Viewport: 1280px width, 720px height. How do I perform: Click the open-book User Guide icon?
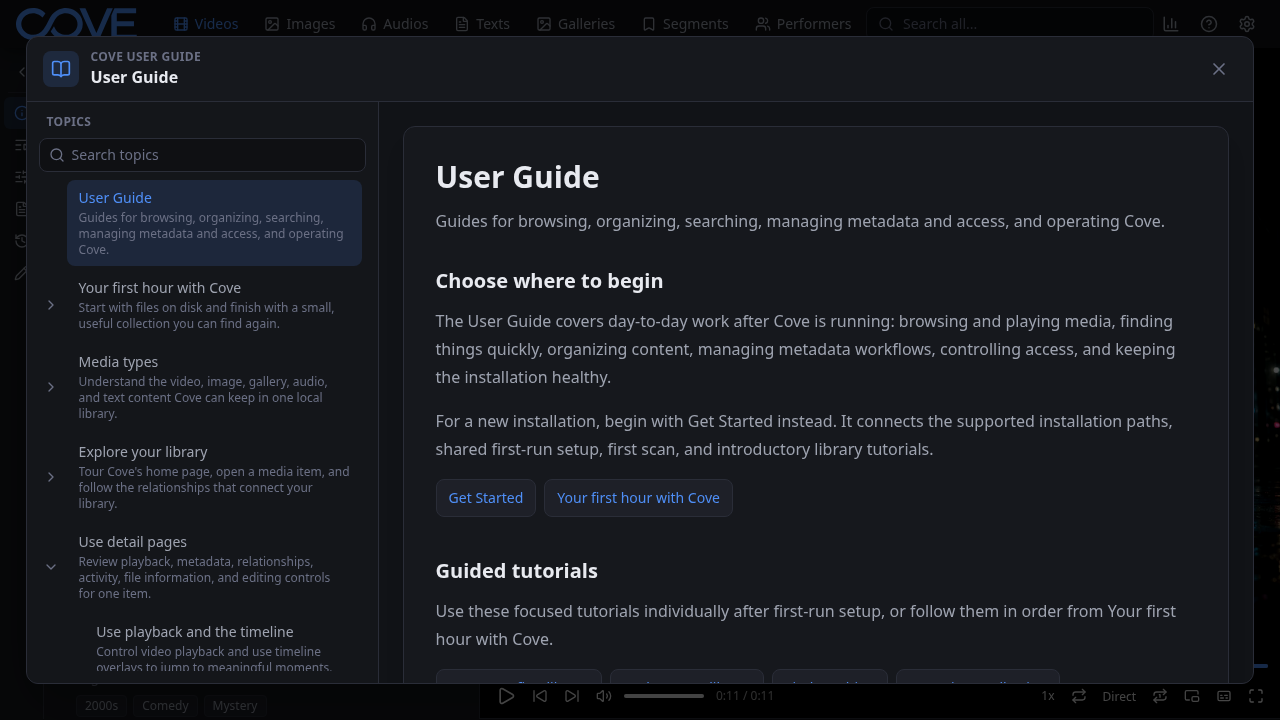point(61,69)
